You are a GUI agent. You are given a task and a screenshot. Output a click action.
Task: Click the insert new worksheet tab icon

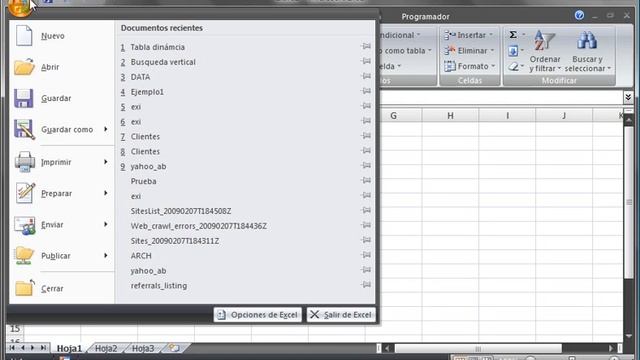(174, 348)
